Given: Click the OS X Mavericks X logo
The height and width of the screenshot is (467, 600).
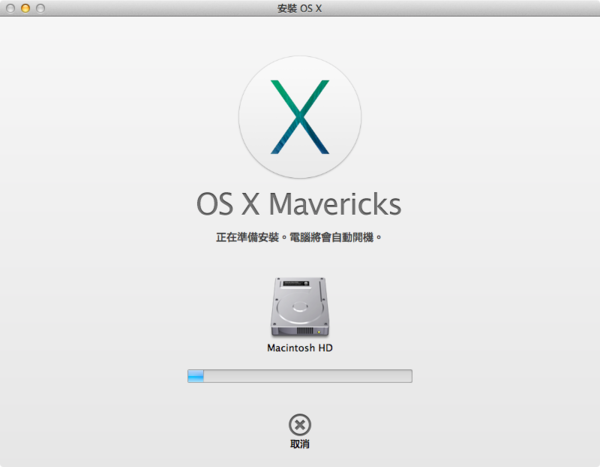Looking at the screenshot, I should 300,117.
